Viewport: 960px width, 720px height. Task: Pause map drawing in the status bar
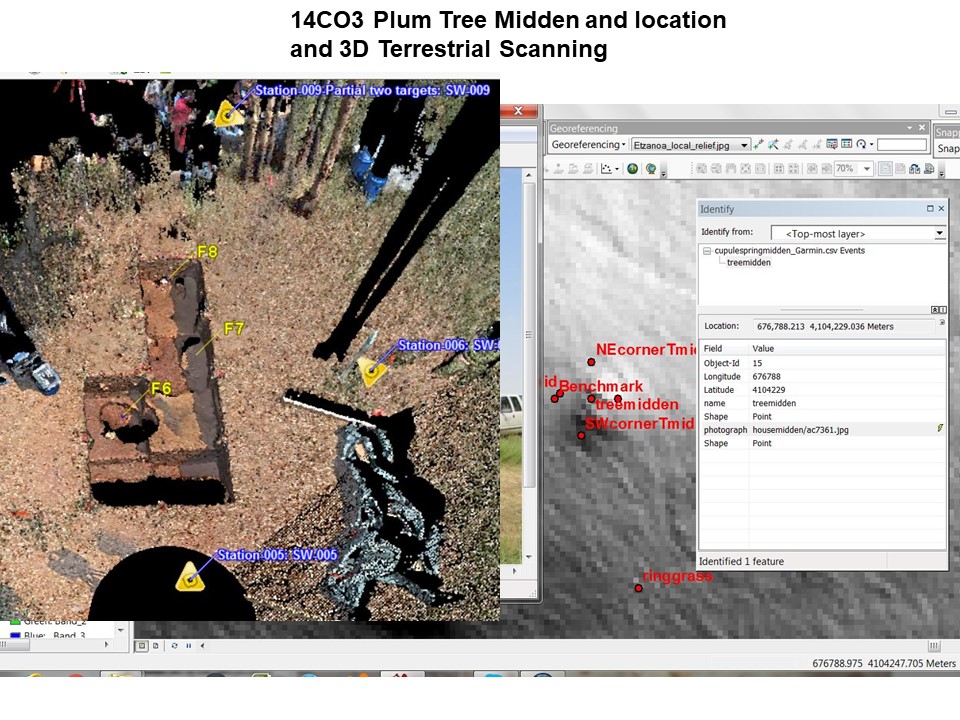click(188, 645)
